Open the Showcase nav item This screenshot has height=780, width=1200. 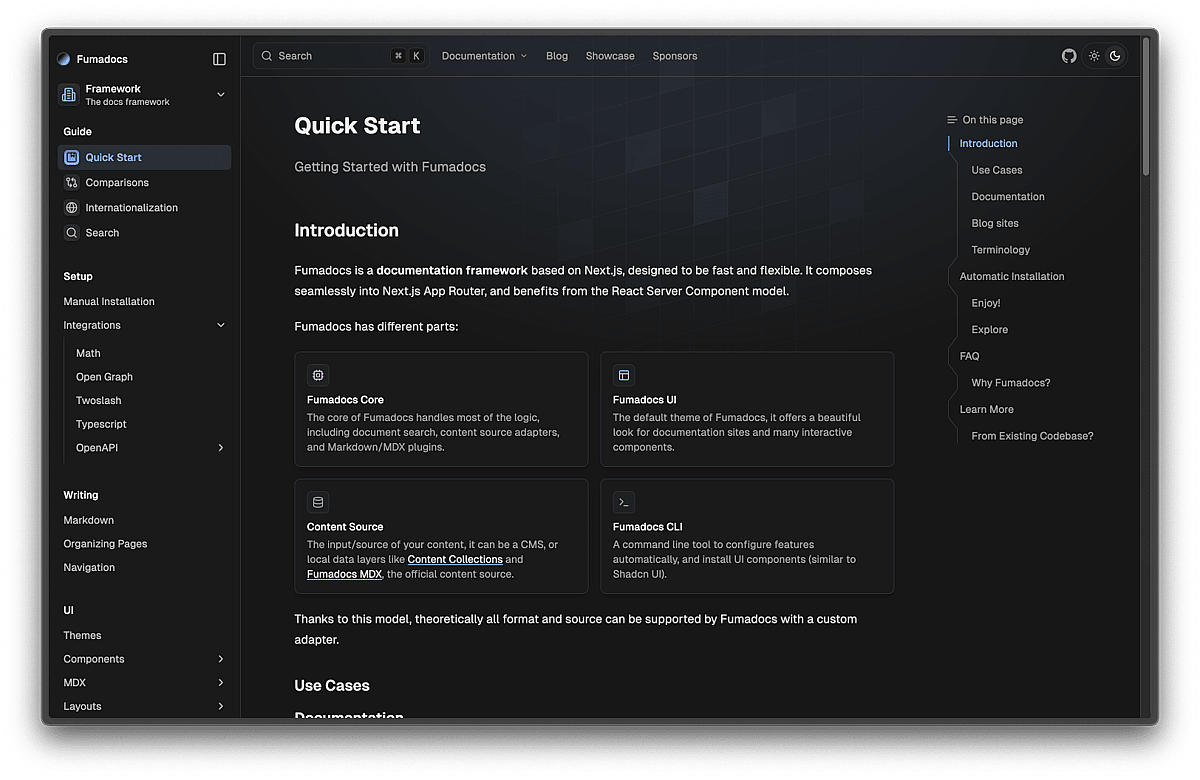[x=610, y=56]
